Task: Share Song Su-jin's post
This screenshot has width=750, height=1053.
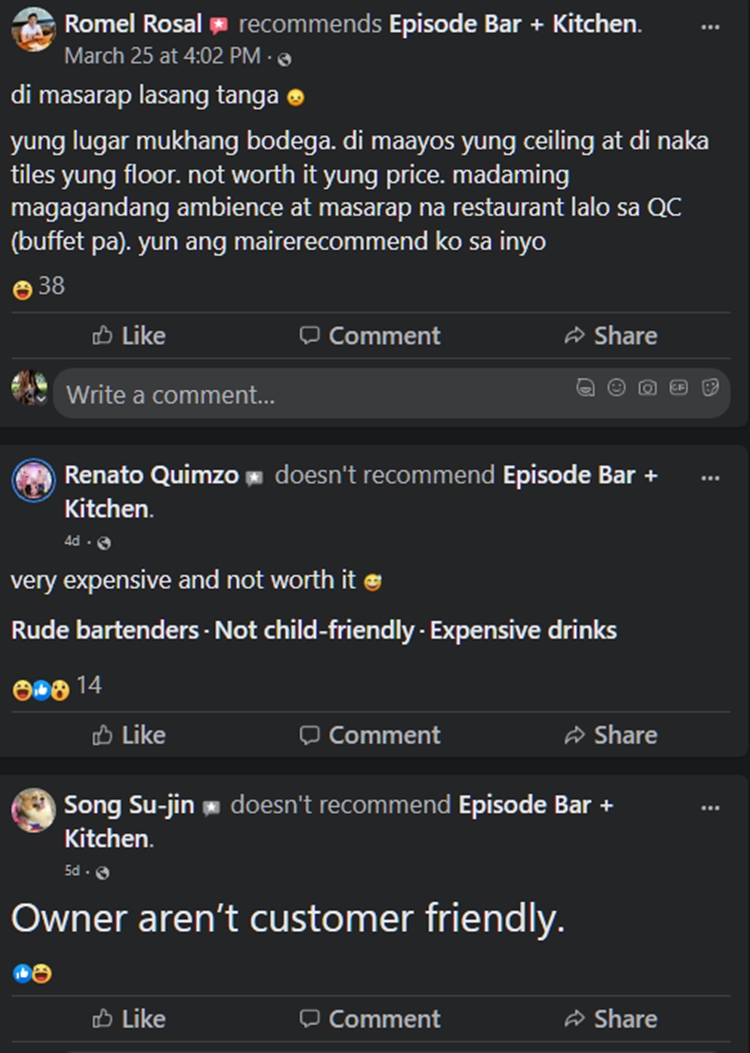Action: 611,1019
